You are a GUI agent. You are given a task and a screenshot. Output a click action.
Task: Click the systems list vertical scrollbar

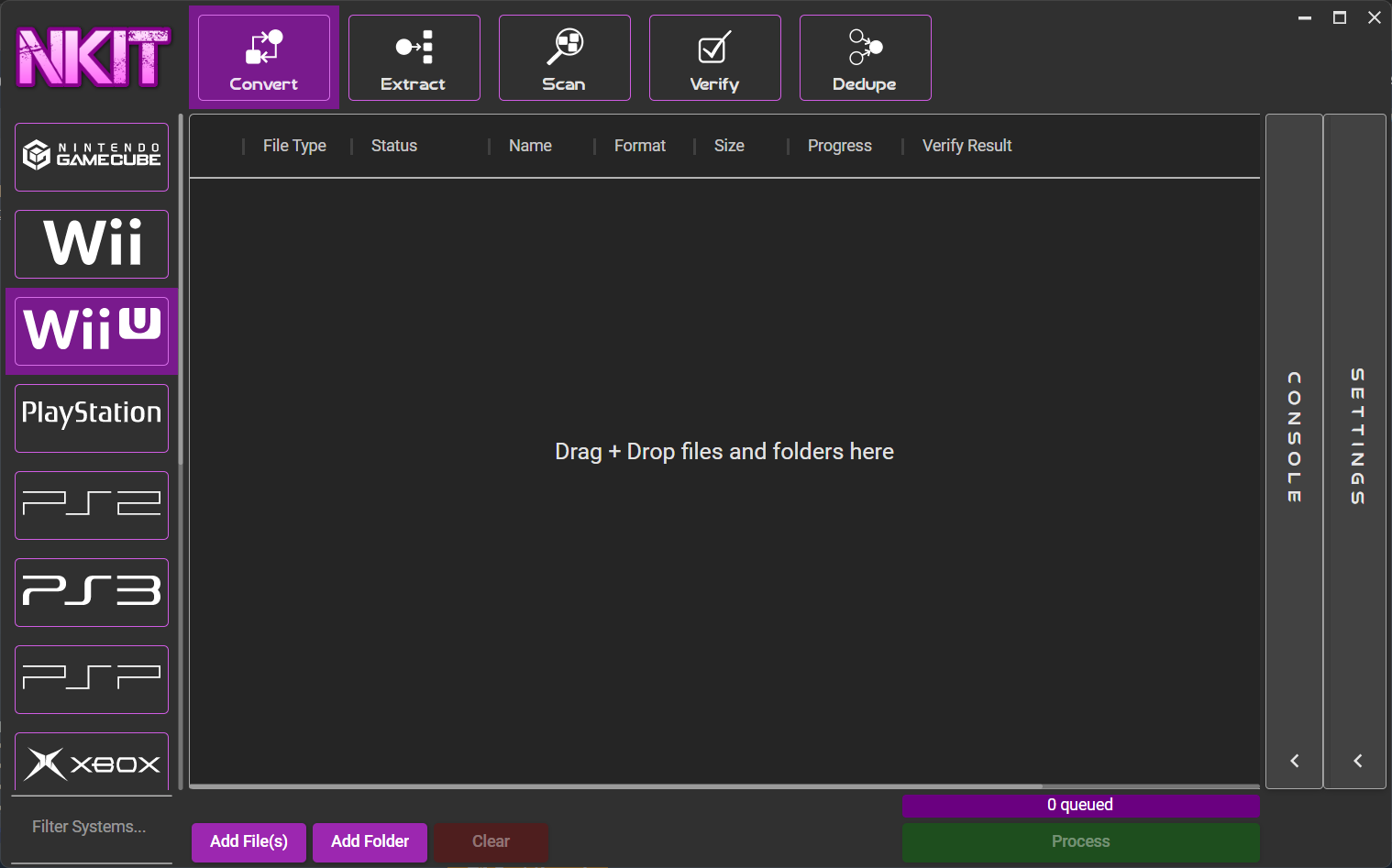(x=181, y=289)
